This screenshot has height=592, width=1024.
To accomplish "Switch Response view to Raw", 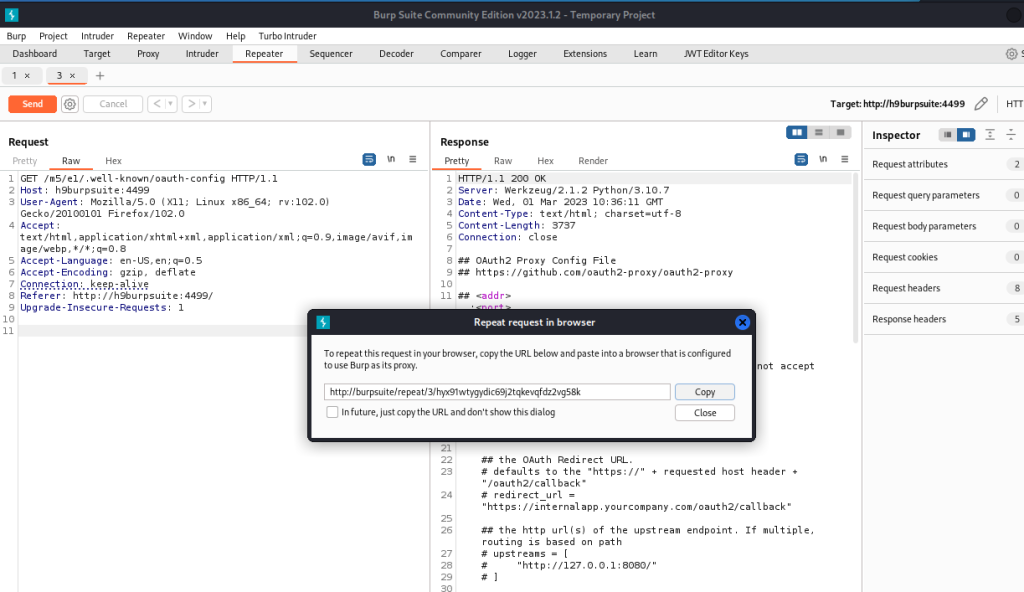I will tap(503, 161).
